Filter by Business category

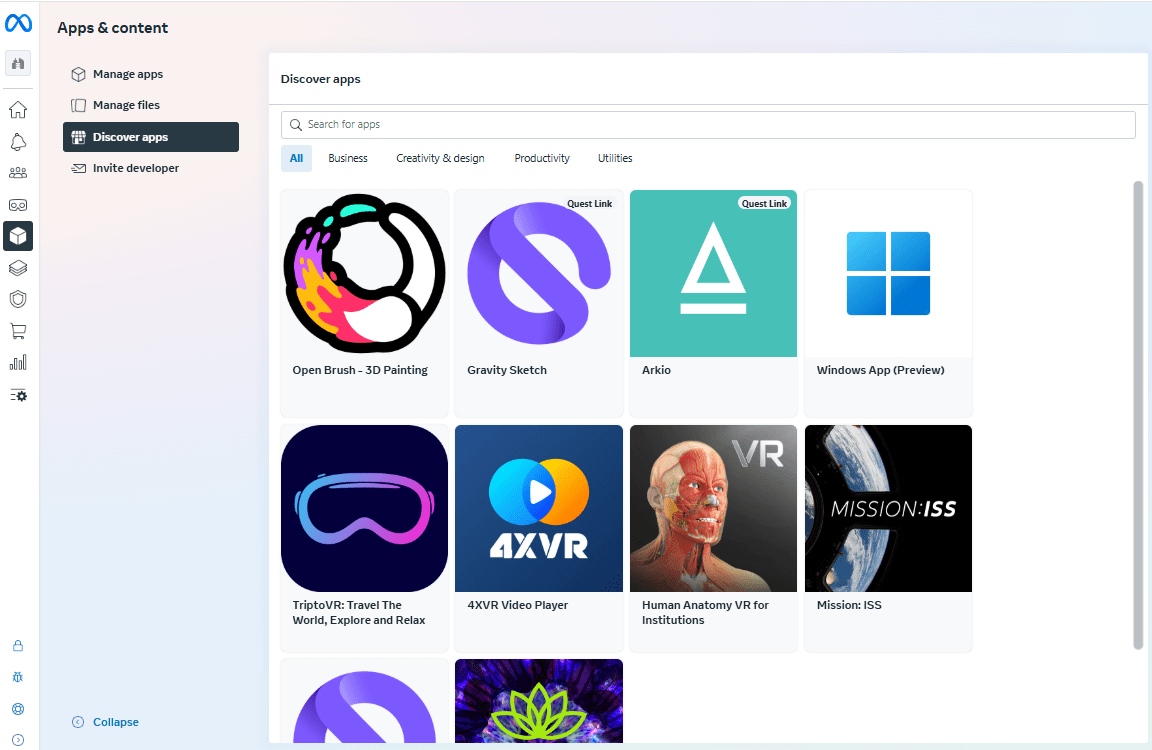(348, 158)
